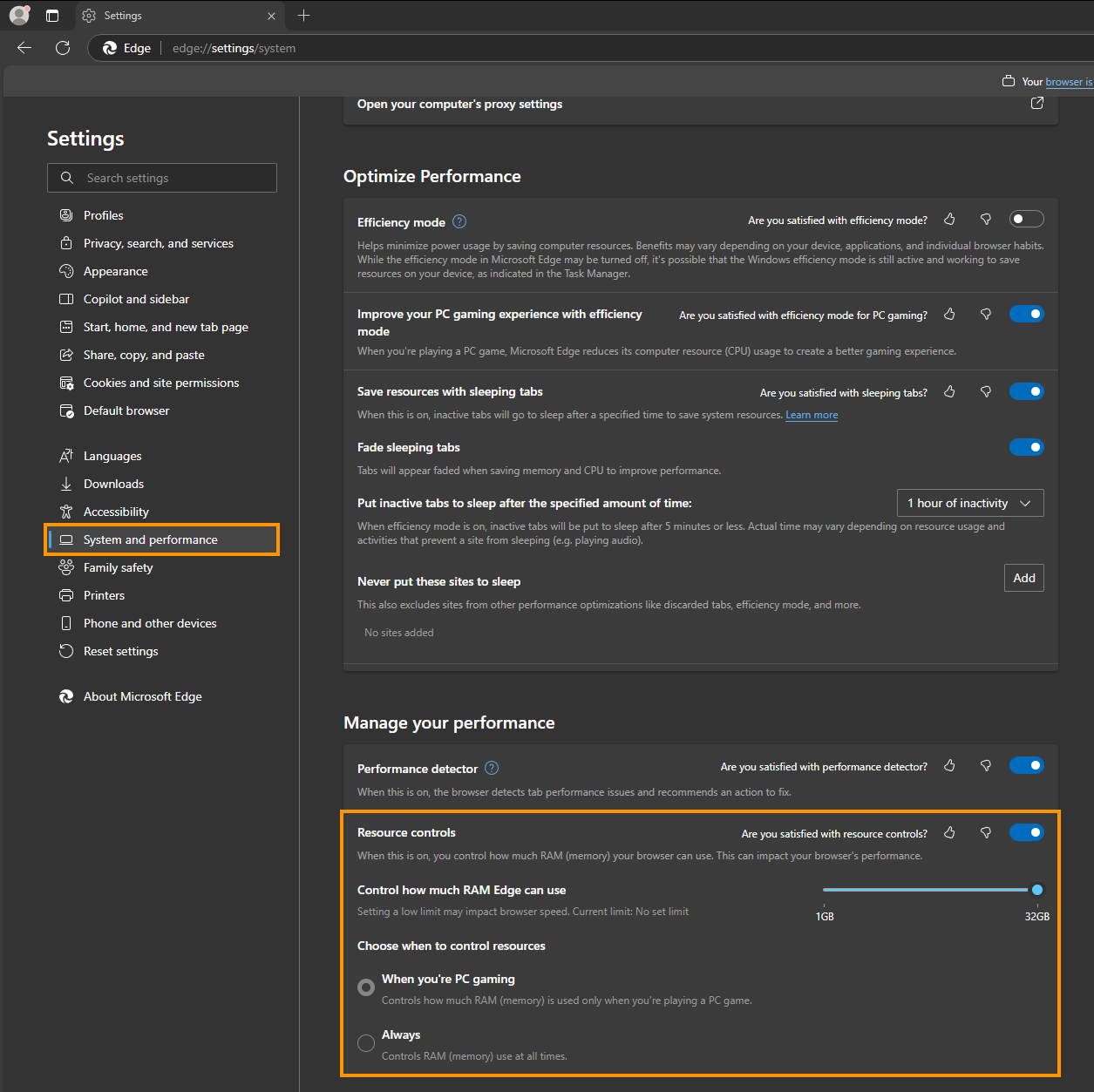The height and width of the screenshot is (1092, 1094).
Task: Click the address bar URL edge://settings/system
Action: coord(234,48)
